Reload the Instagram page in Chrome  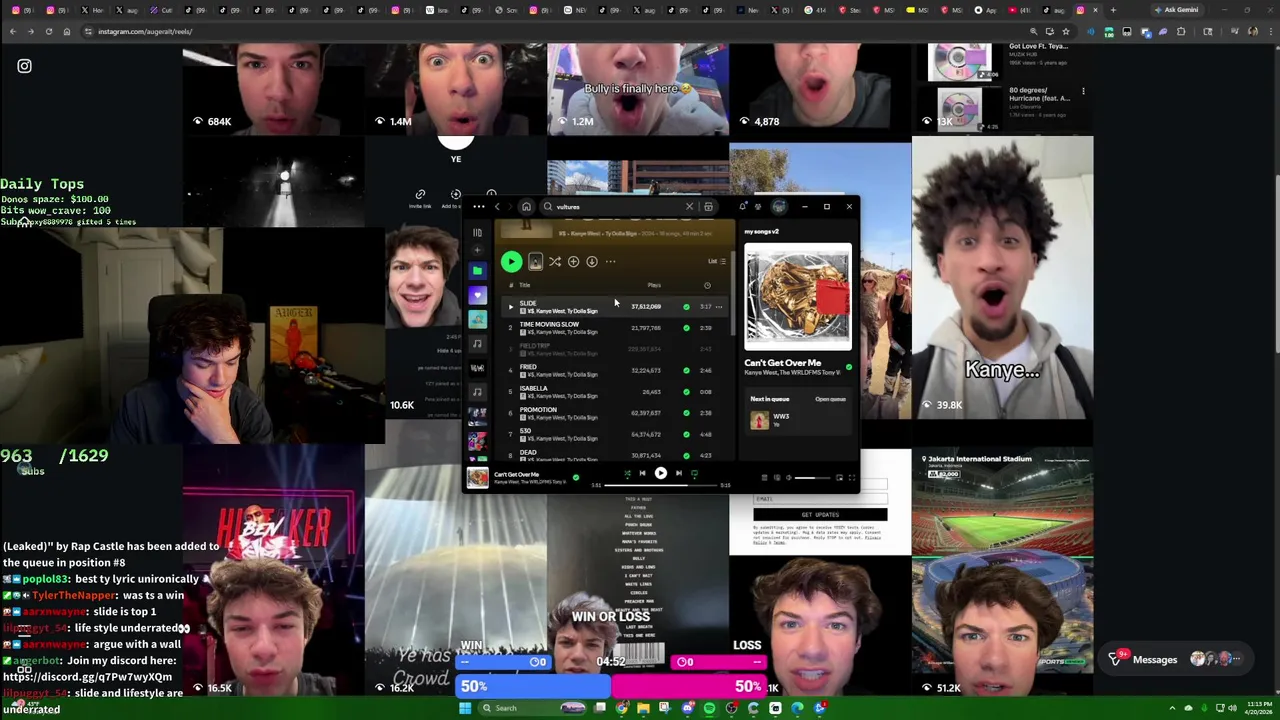point(48,31)
